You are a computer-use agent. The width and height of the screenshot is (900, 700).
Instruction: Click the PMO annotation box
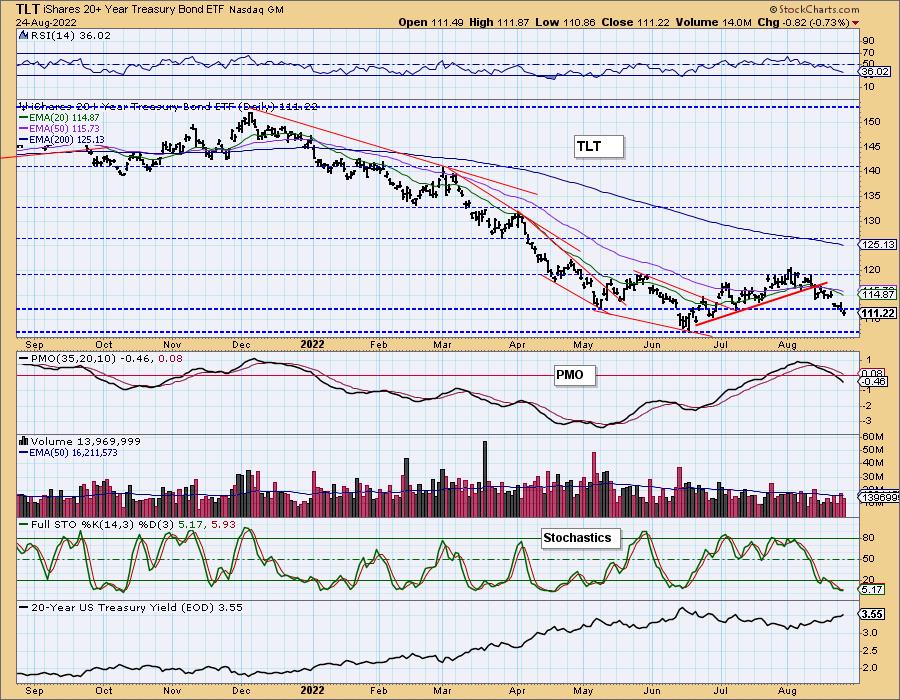point(575,375)
